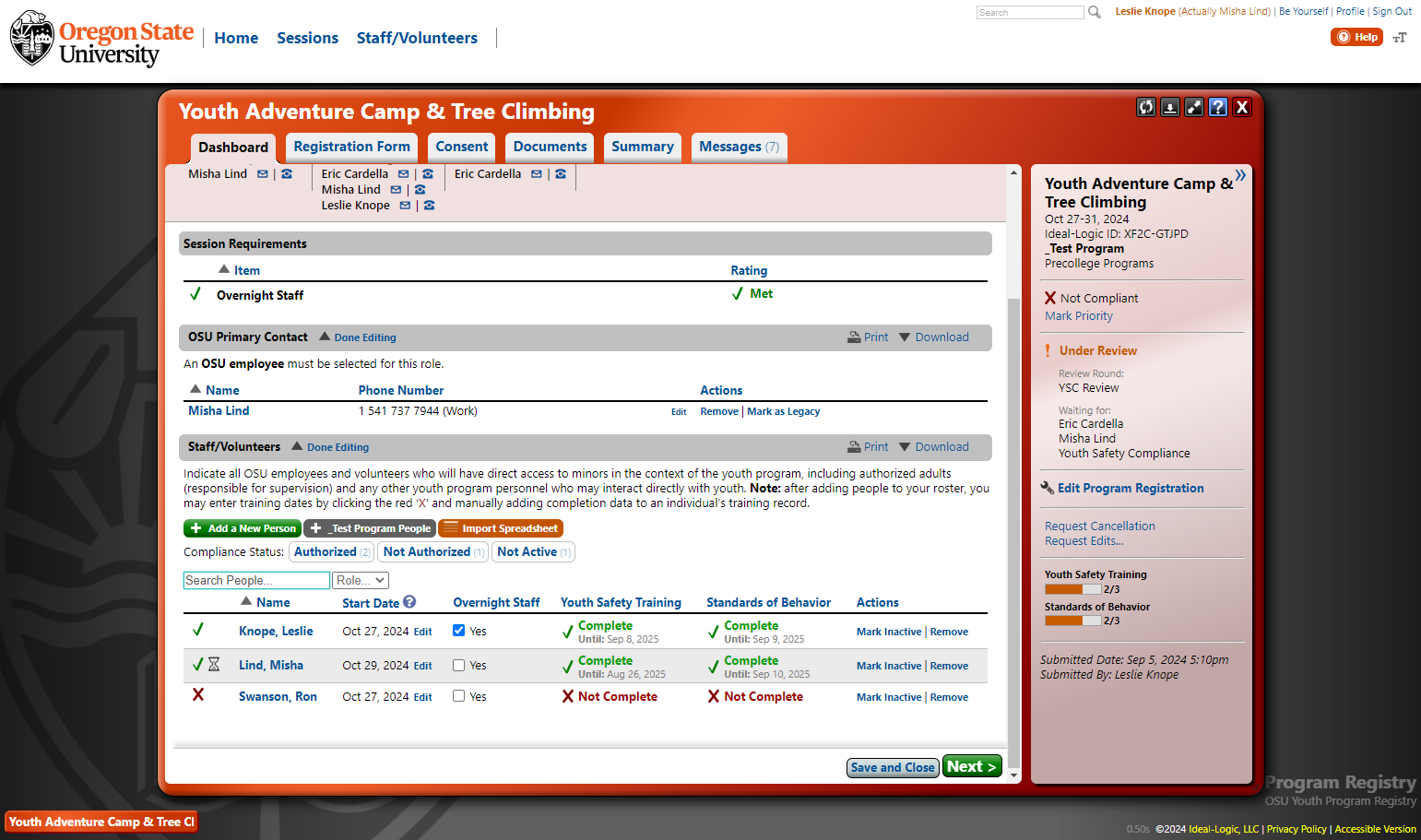Click the Request Cancellation link
The width and height of the screenshot is (1421, 840).
(1099, 526)
